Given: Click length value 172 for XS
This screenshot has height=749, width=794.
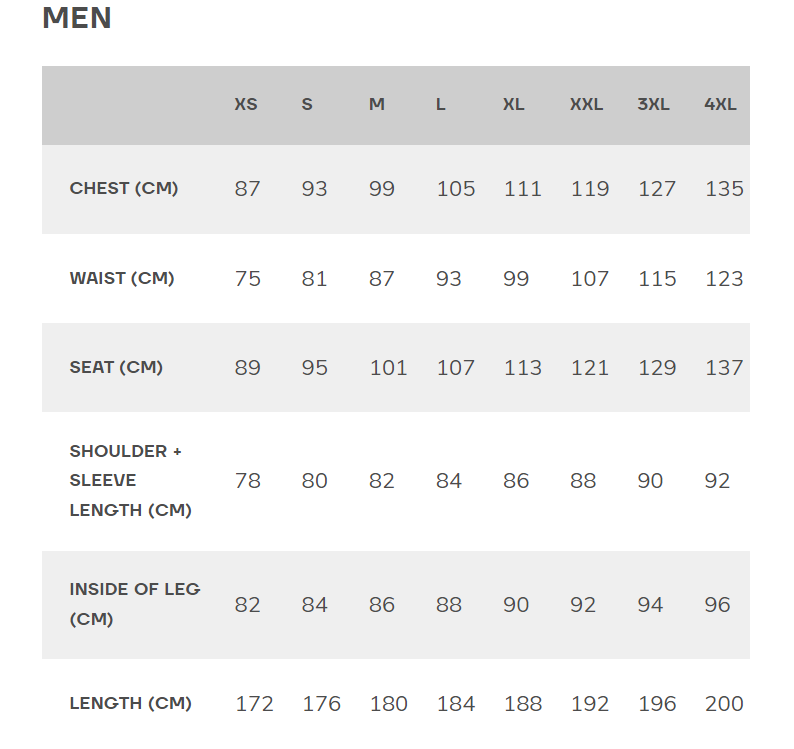Looking at the screenshot, I should 254,704.
